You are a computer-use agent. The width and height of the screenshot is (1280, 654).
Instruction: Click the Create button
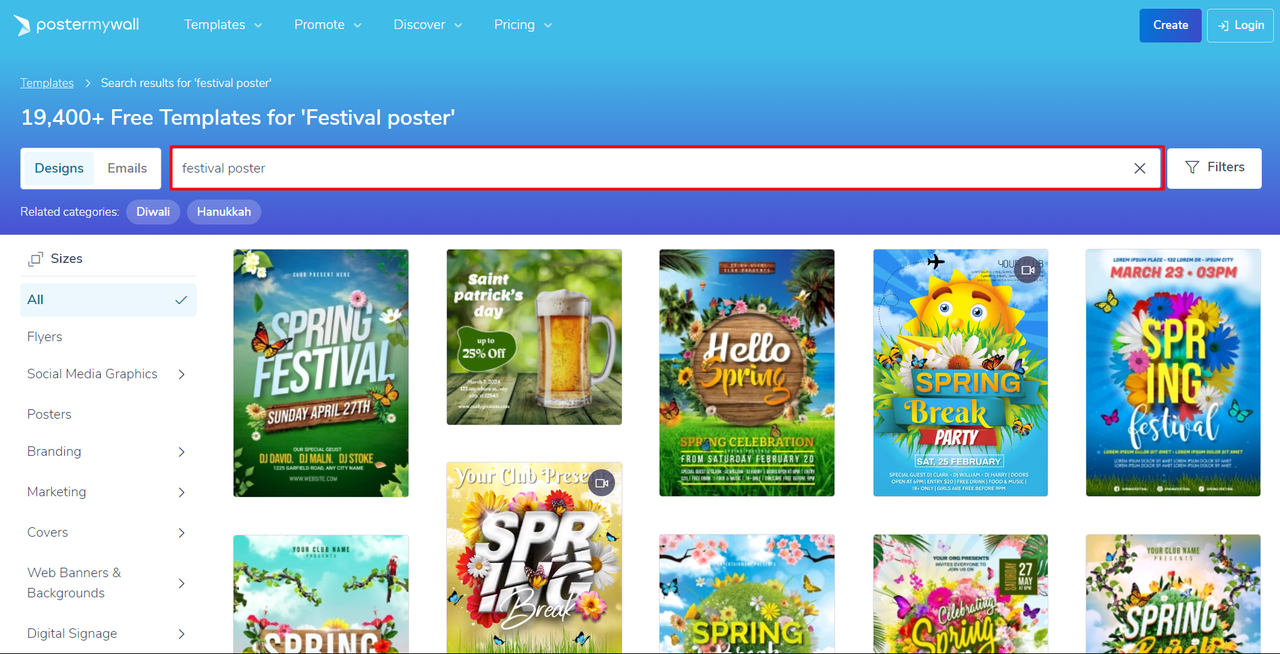(x=1170, y=25)
